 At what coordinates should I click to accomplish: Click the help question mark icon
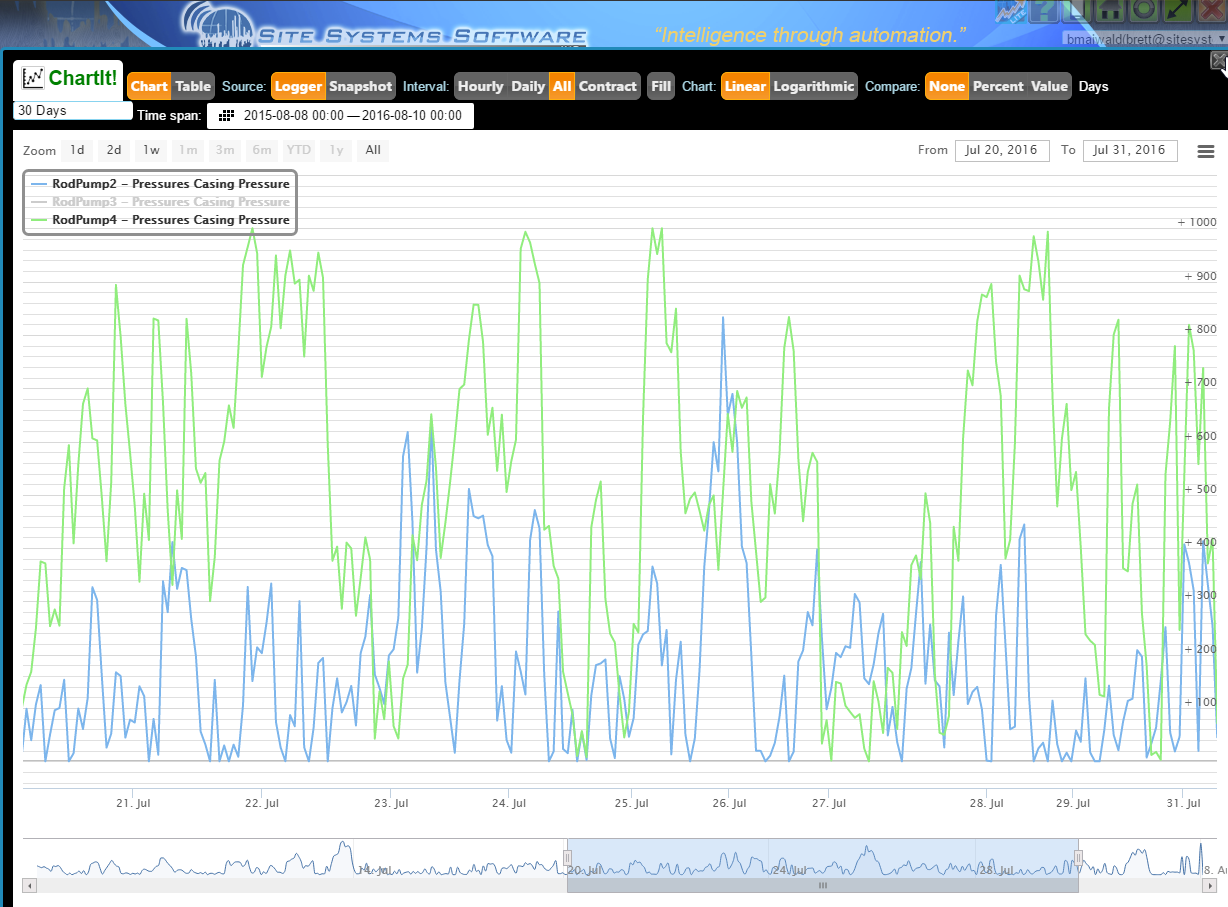(x=1044, y=11)
